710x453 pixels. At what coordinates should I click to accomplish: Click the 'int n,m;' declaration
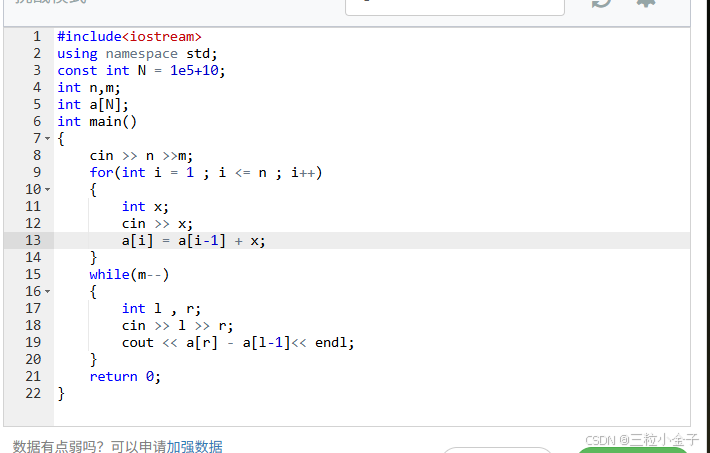tap(89, 87)
